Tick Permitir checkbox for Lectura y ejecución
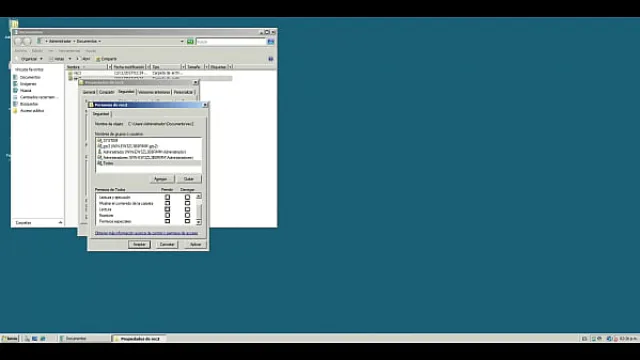 point(167,197)
